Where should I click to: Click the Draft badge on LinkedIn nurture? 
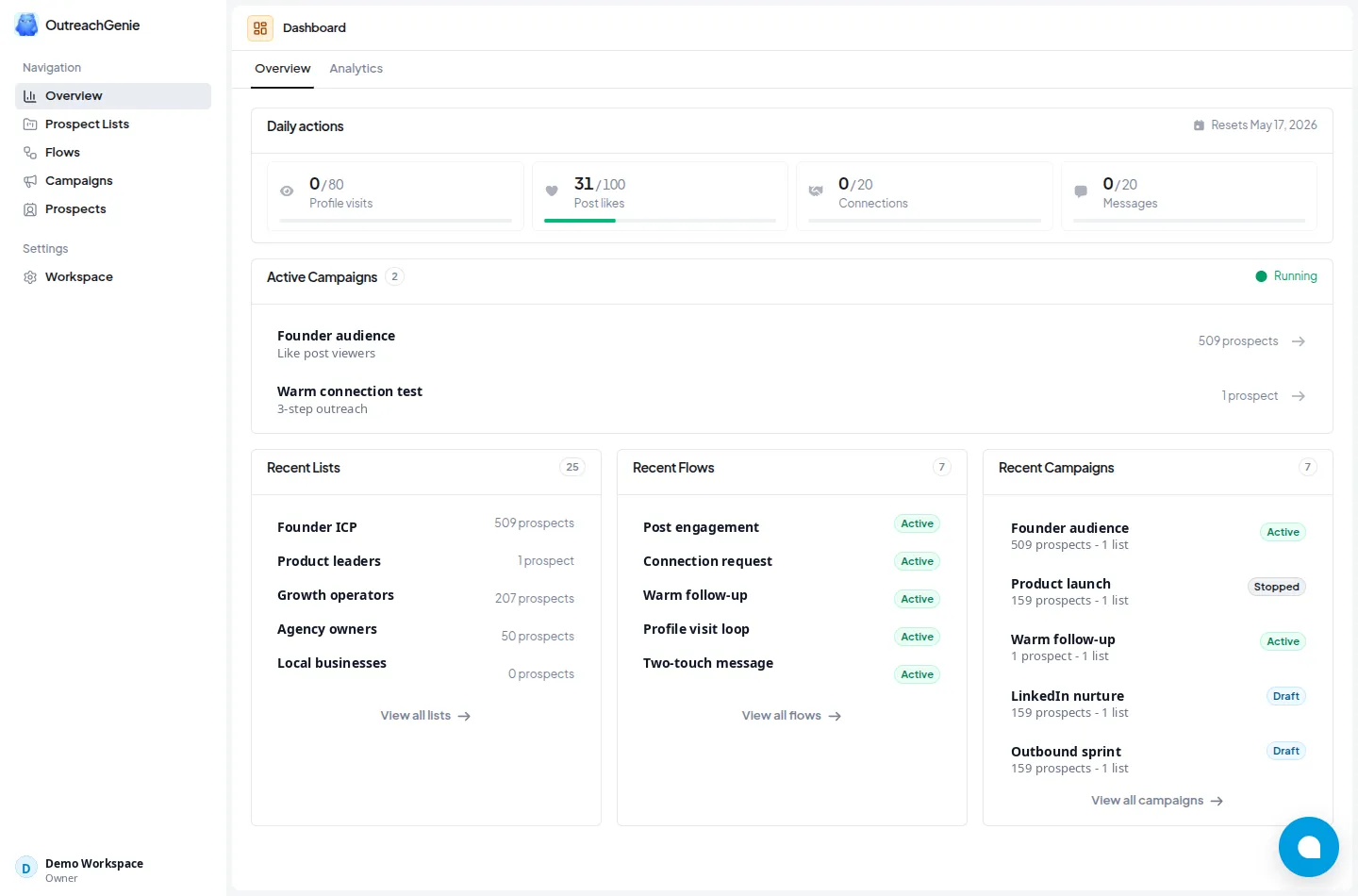coord(1285,696)
